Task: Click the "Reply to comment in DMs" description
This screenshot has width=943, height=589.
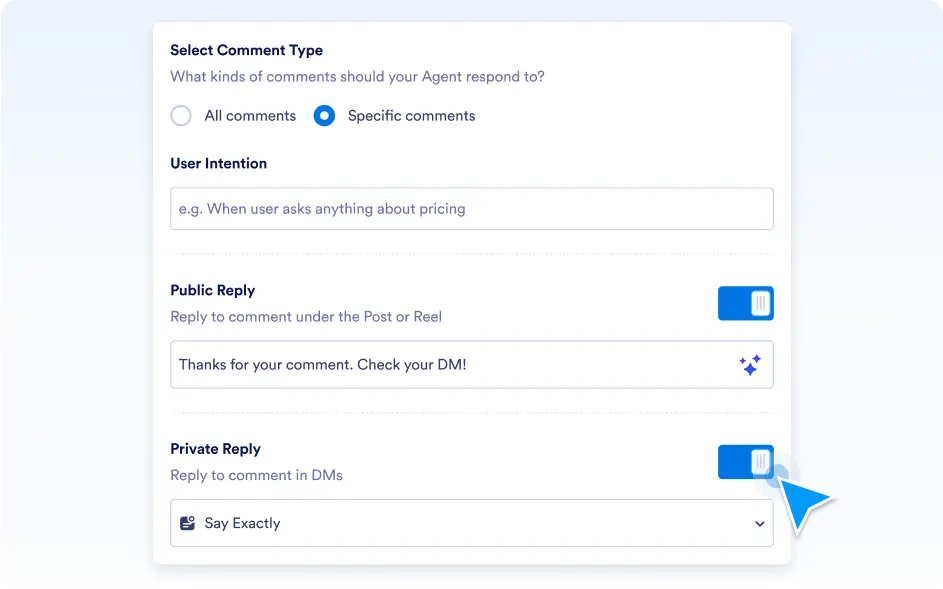Action: [x=256, y=475]
